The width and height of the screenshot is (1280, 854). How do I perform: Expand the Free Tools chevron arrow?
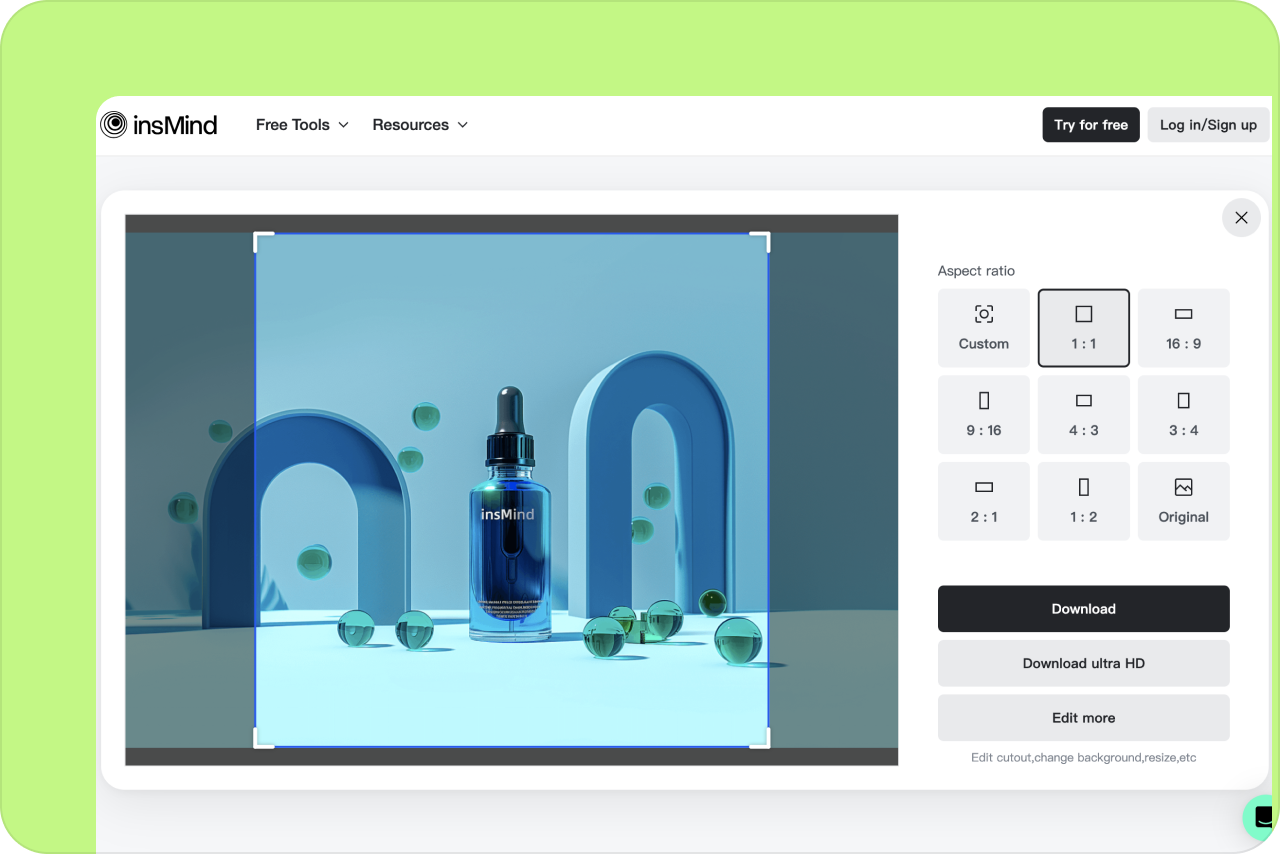tap(343, 125)
